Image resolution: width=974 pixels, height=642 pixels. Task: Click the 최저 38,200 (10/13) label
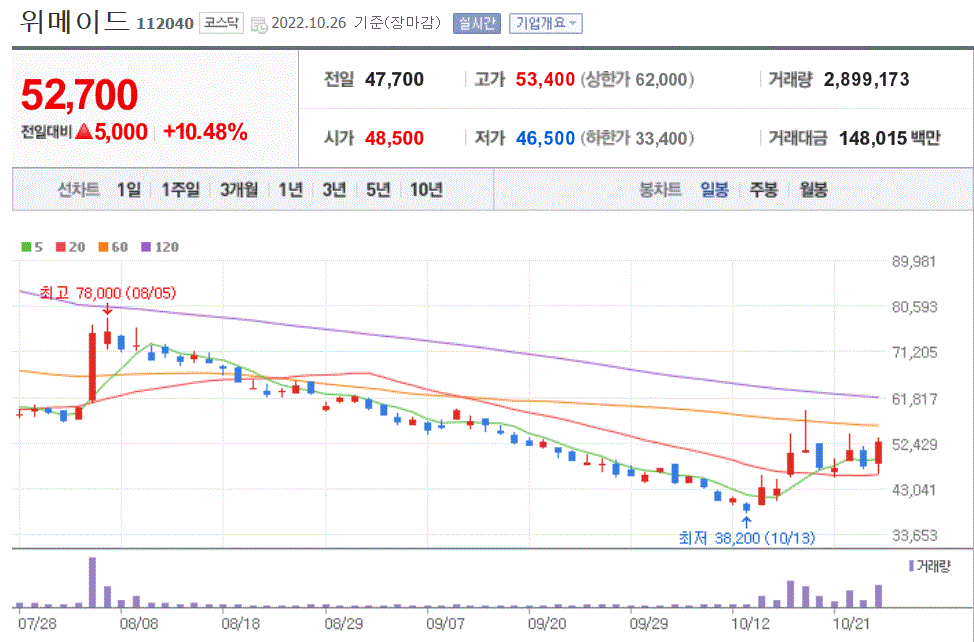click(747, 538)
